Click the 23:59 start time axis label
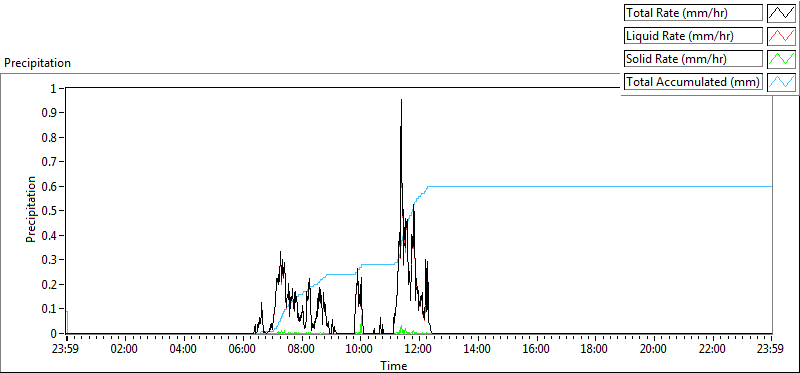 (66, 350)
